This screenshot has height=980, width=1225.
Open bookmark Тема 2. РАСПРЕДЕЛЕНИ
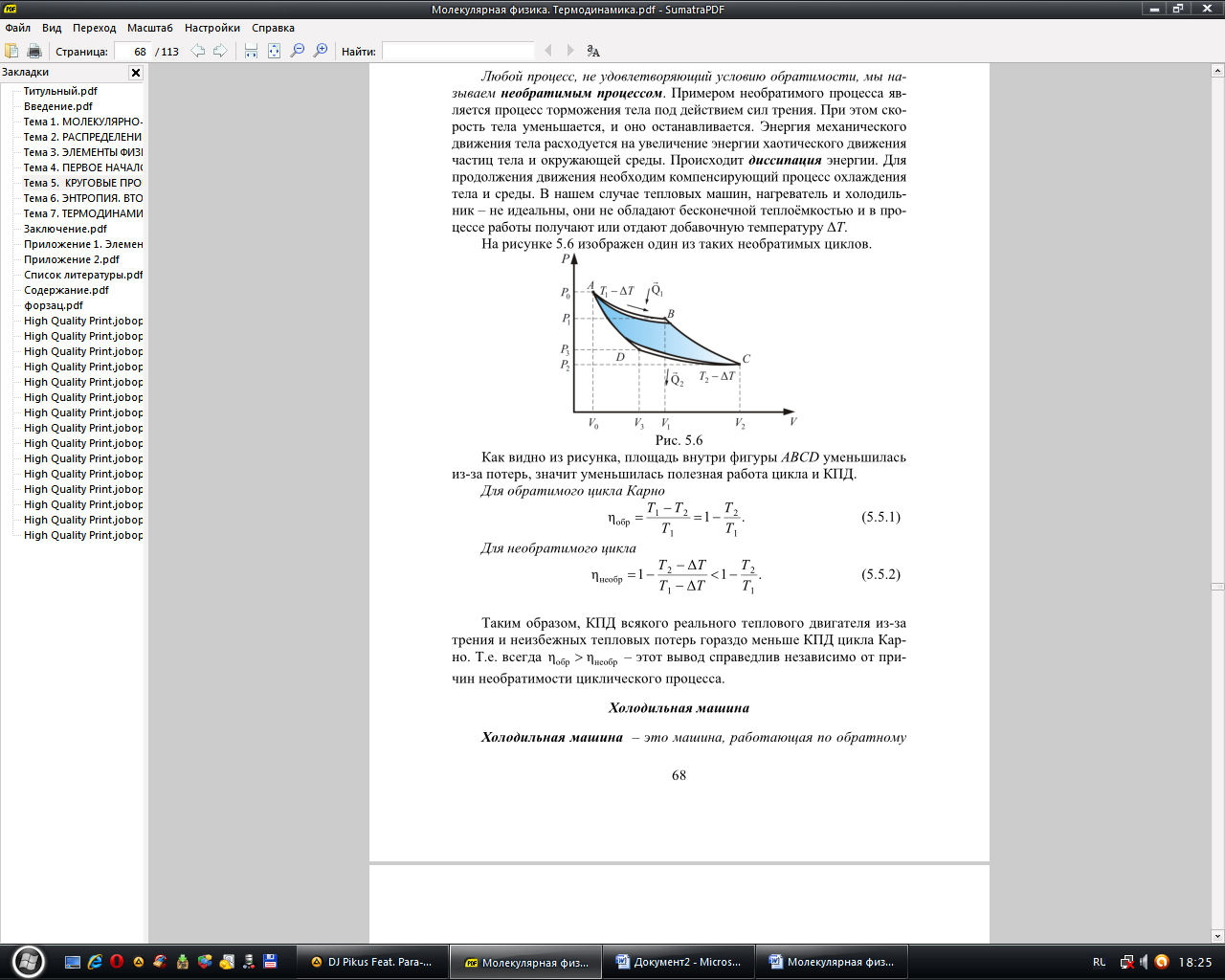(x=83, y=137)
